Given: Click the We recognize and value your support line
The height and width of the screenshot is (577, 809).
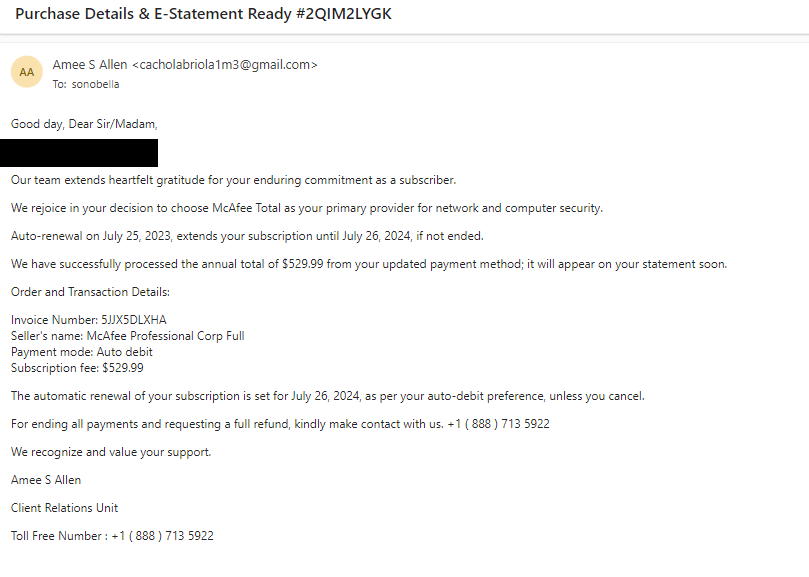Looking at the screenshot, I should pyautogui.click(x=111, y=452).
